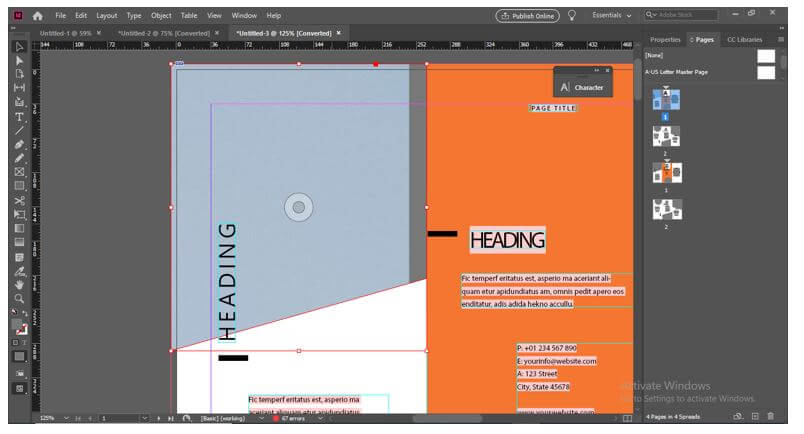Select the Free Transform tool

[19, 214]
